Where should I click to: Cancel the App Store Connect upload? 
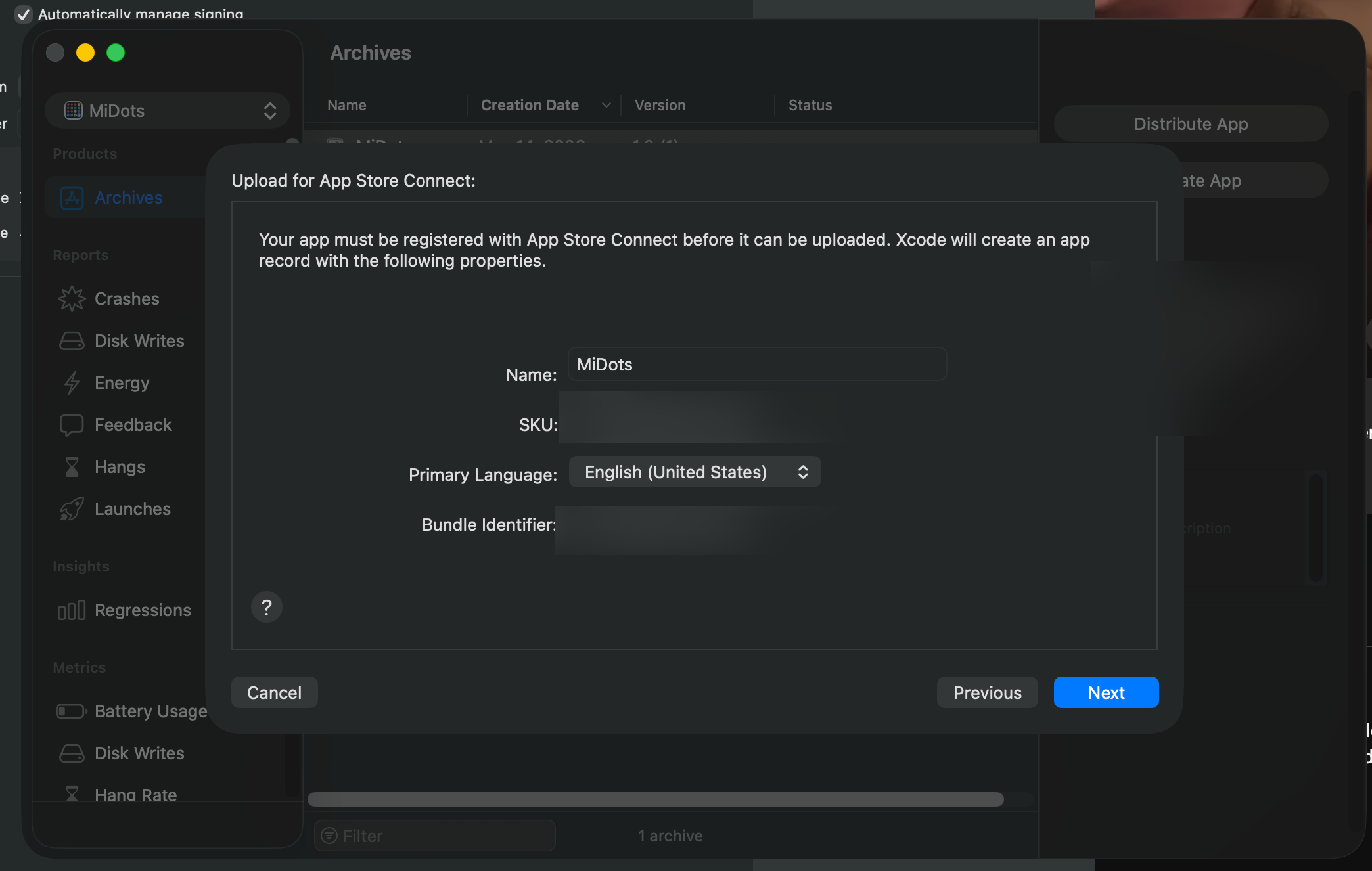pos(274,692)
